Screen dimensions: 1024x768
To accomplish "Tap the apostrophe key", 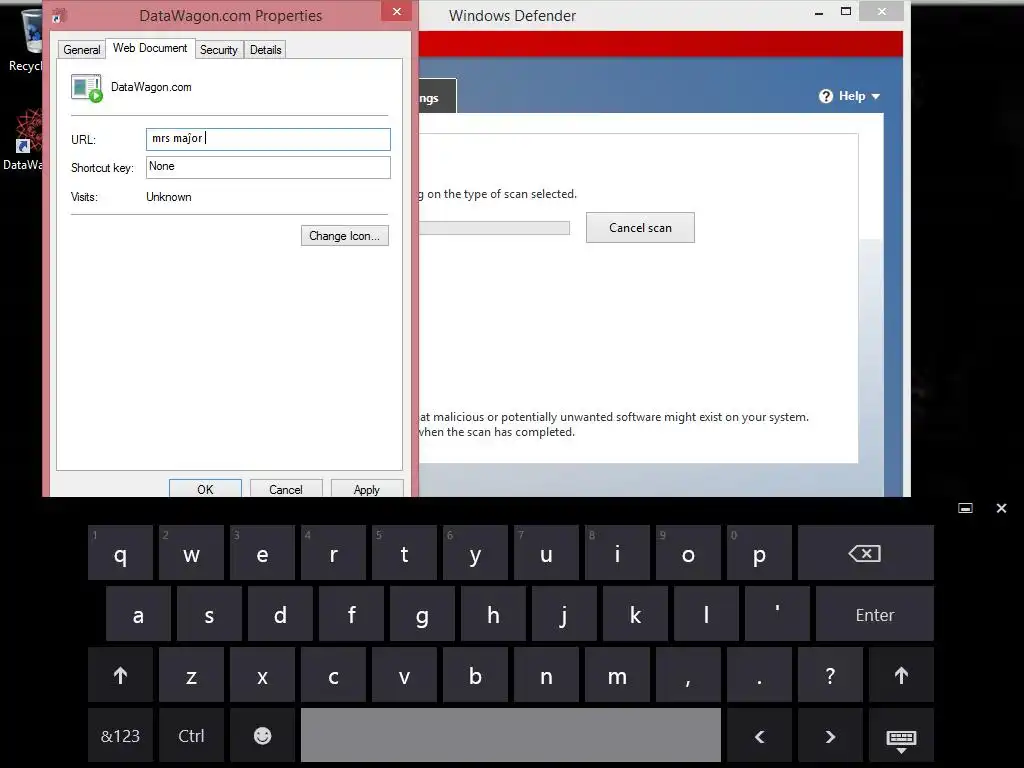I will (x=777, y=615).
